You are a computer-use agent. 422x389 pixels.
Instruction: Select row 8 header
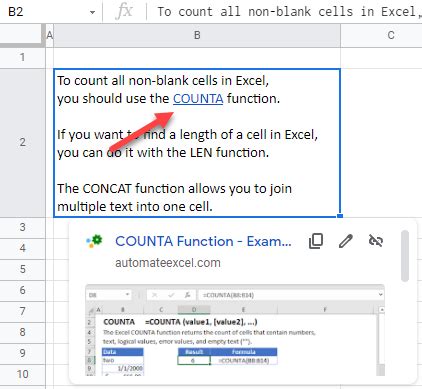22,332
